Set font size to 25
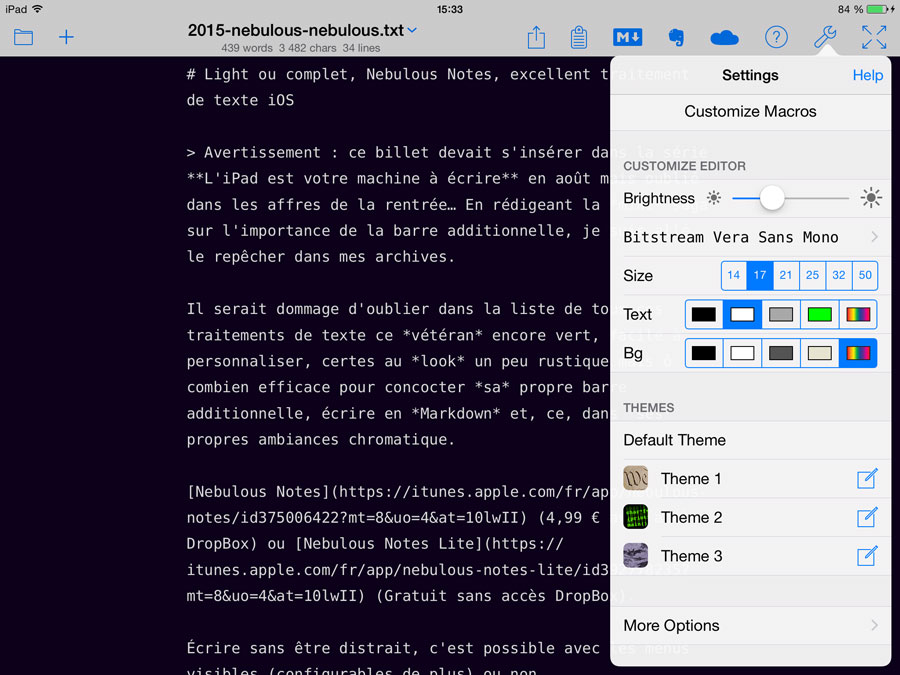This screenshot has height=675, width=900. pyautogui.click(x=812, y=276)
